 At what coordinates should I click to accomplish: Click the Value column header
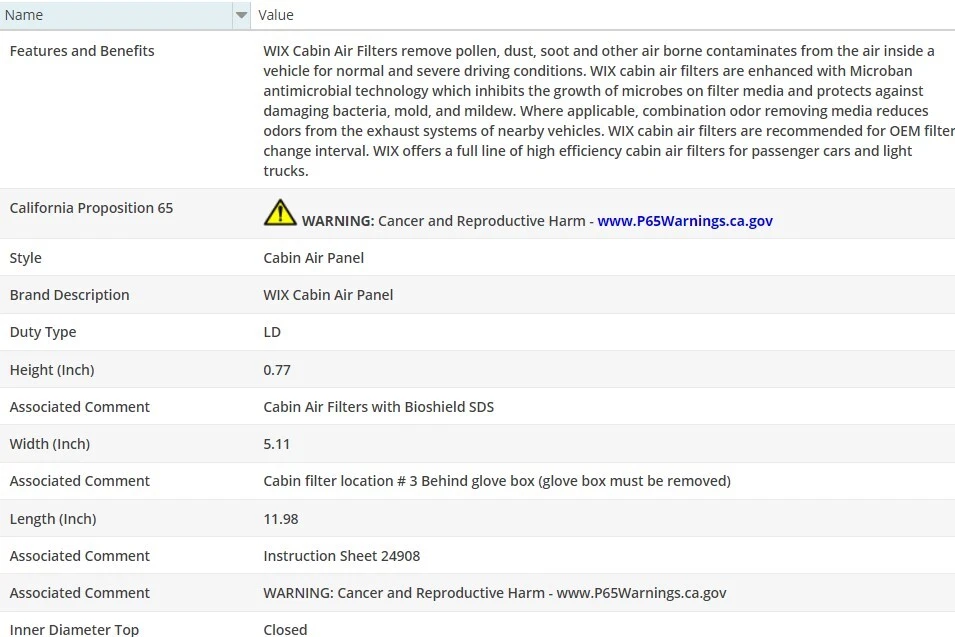pos(276,15)
